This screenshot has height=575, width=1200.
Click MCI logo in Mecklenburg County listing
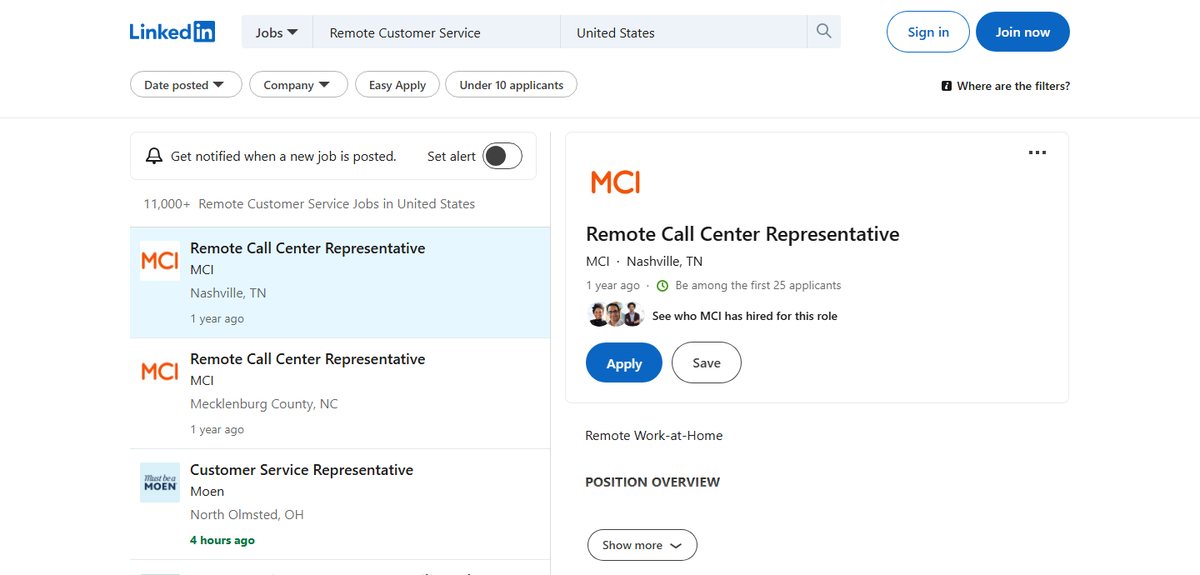[x=160, y=371]
